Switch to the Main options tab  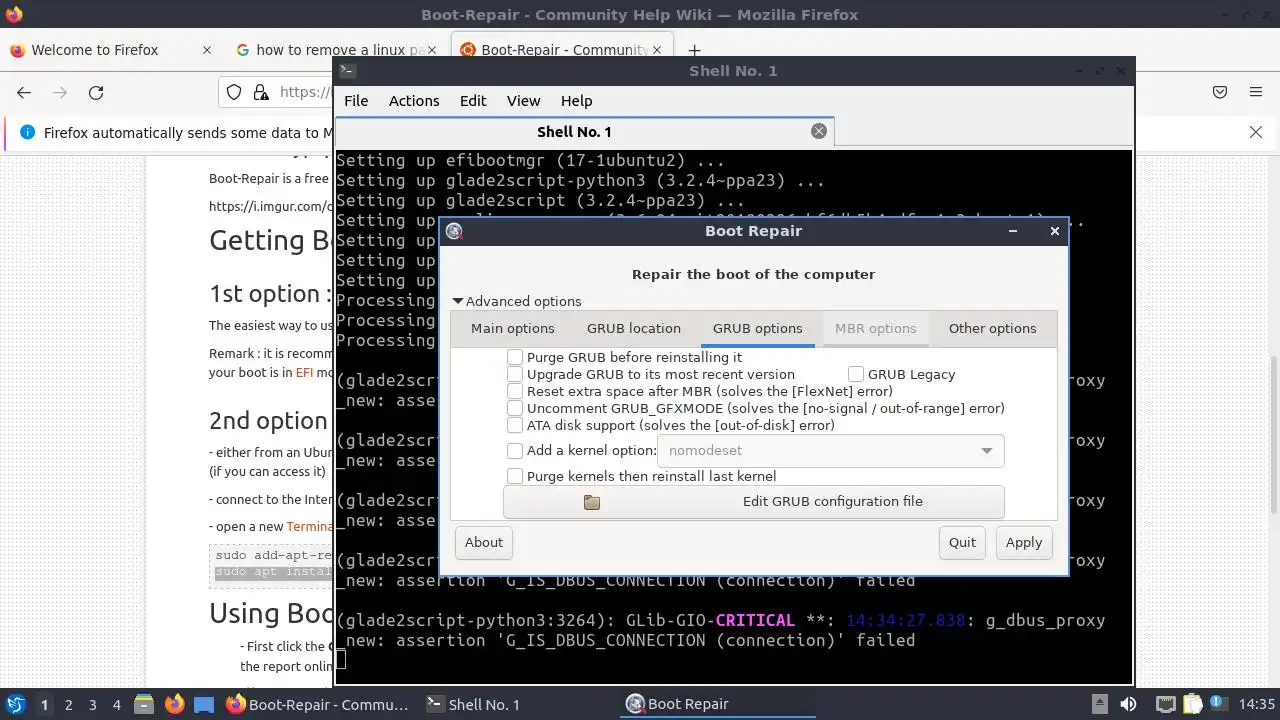513,328
